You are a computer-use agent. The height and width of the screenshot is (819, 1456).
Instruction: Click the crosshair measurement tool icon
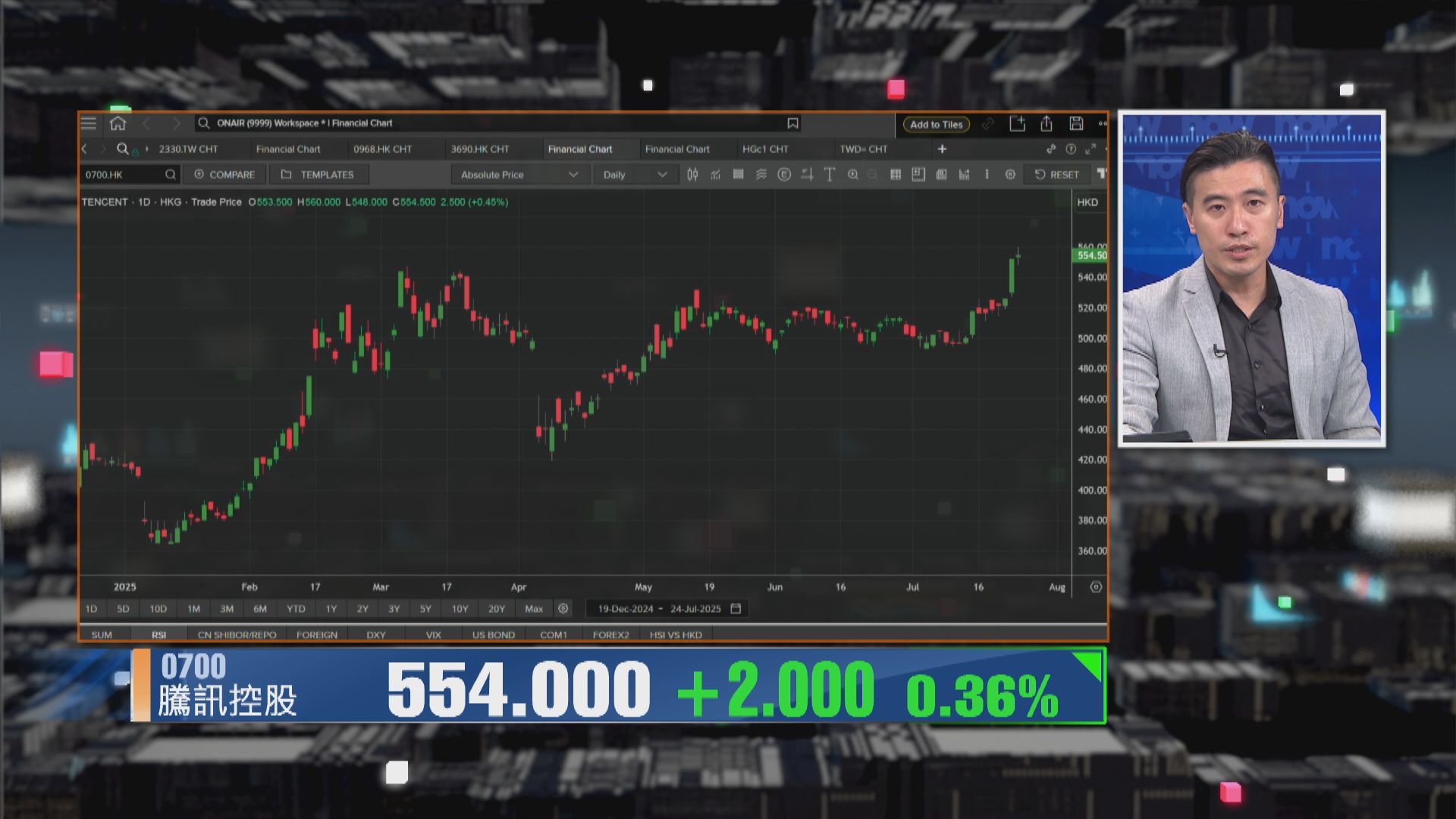807,174
